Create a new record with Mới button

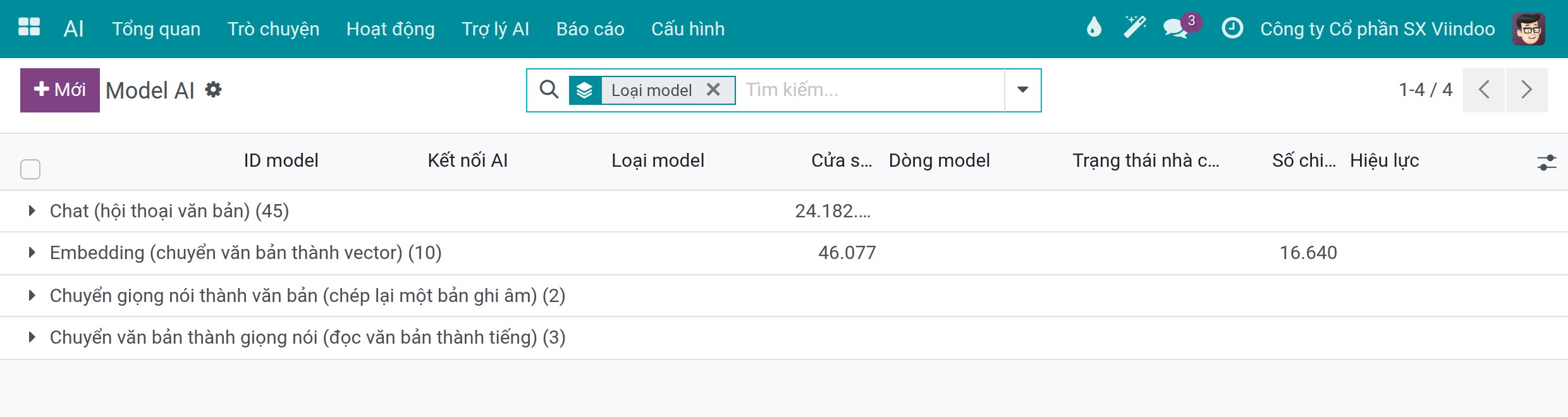pos(60,90)
